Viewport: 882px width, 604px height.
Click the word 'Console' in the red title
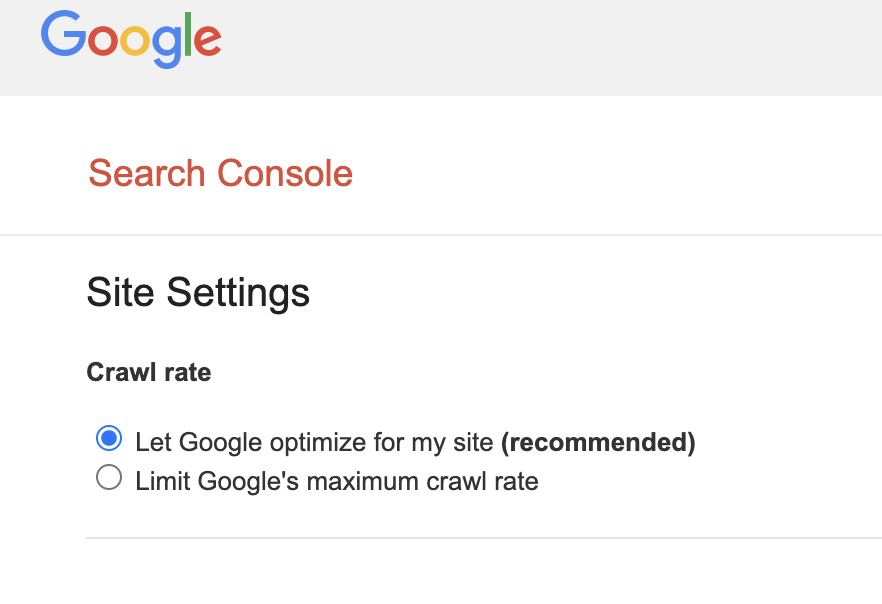click(285, 173)
